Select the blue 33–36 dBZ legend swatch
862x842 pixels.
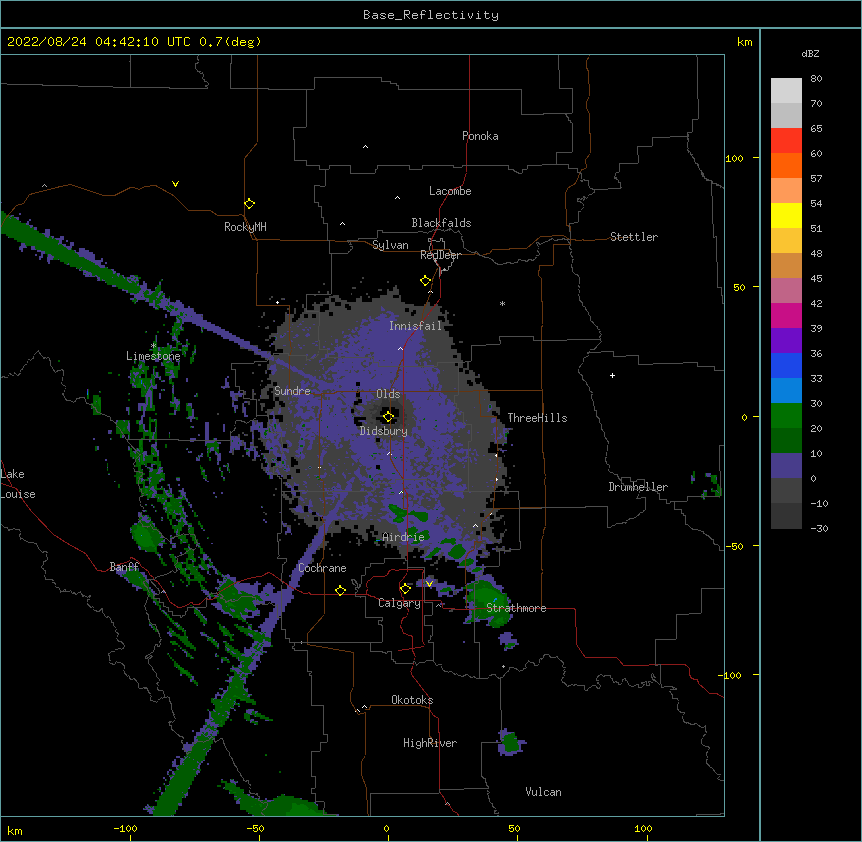786,365
